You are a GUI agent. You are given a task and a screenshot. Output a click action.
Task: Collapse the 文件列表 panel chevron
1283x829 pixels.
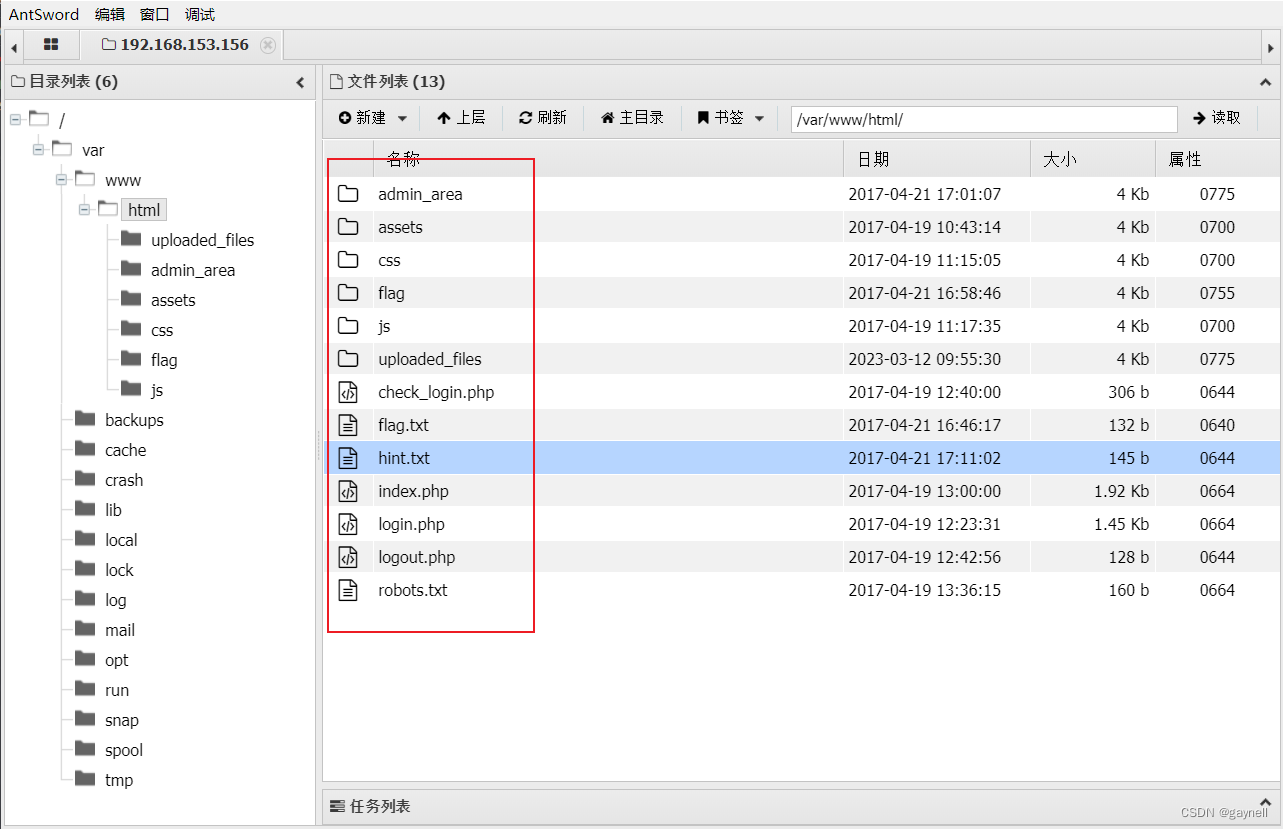pos(1265,82)
